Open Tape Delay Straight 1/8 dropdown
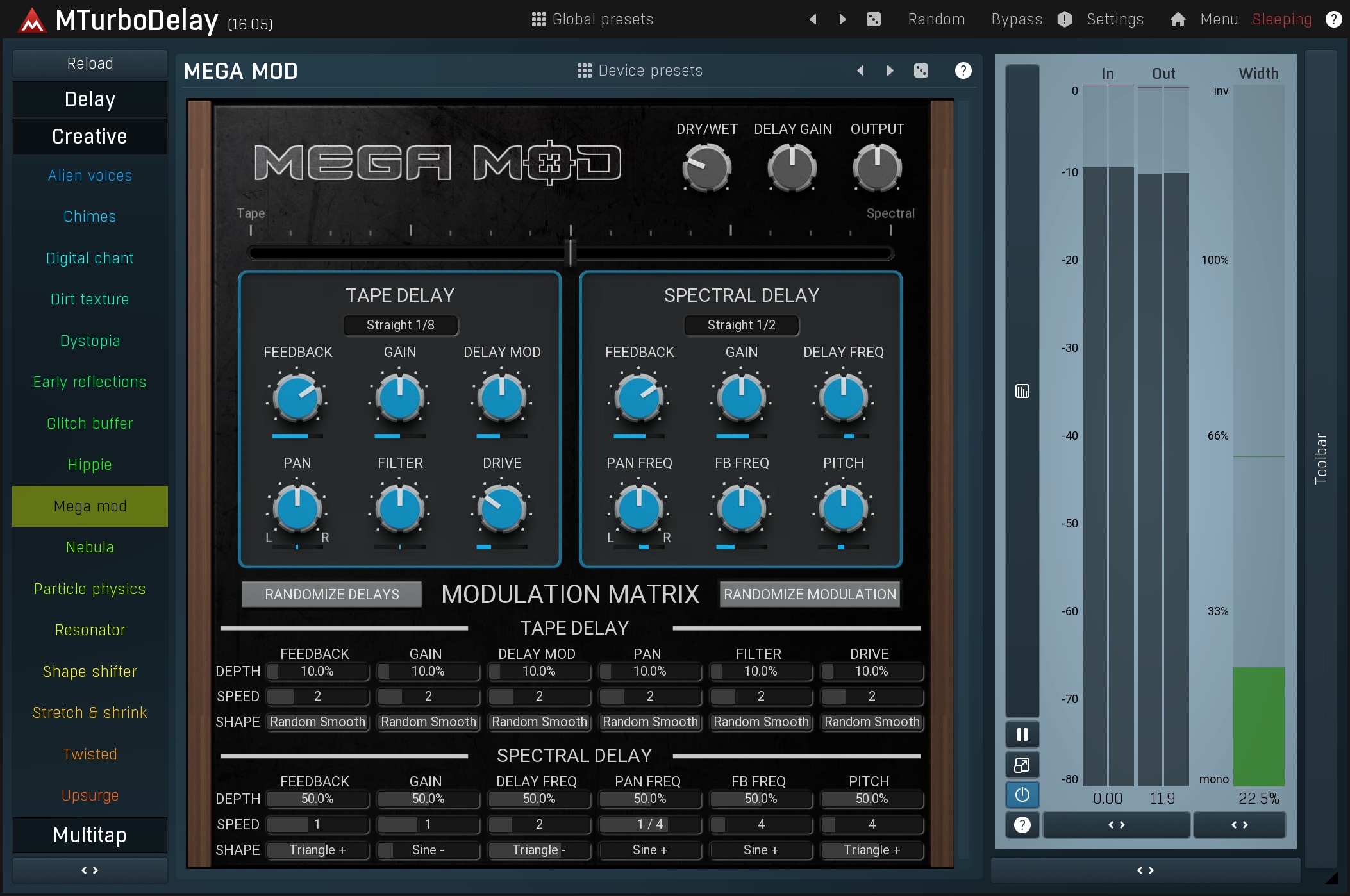Viewport: 1350px width, 896px height. coord(401,325)
